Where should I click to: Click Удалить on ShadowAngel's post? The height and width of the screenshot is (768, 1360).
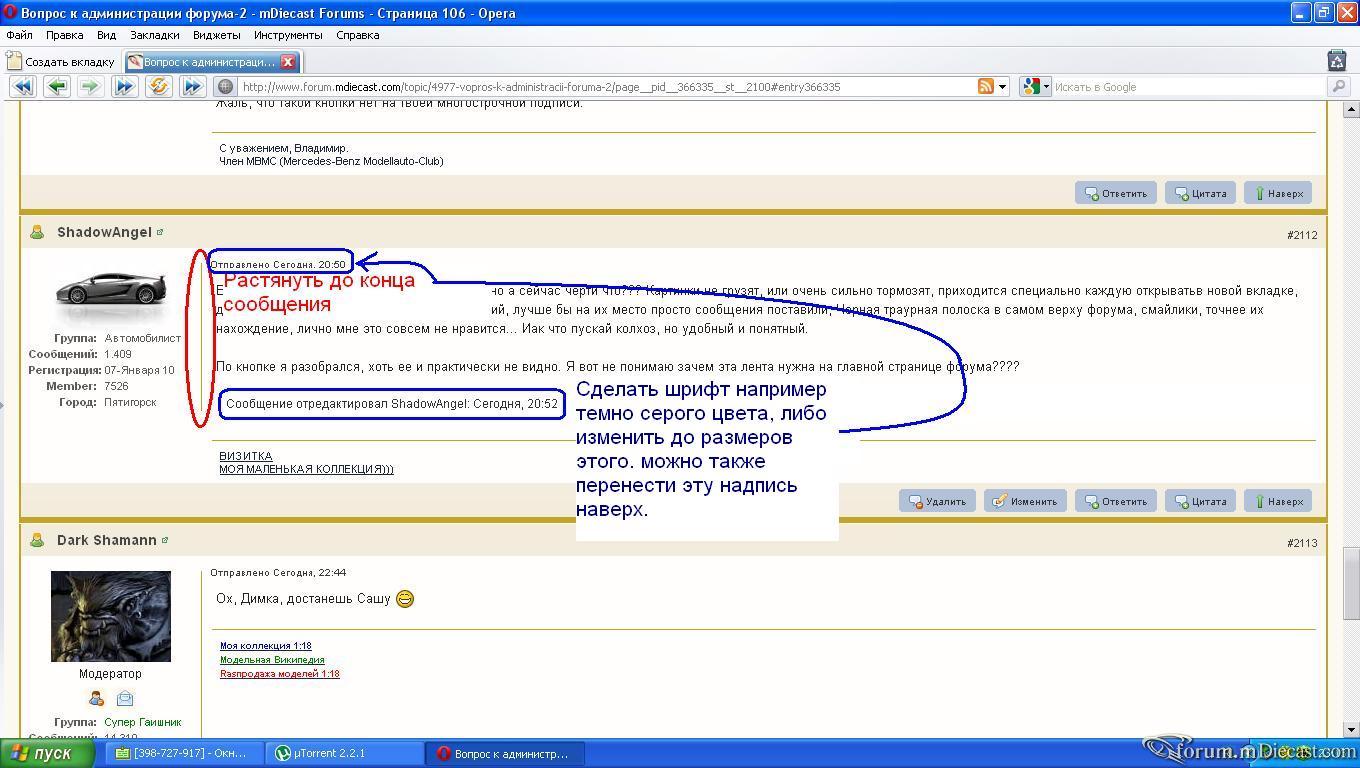tap(937, 501)
